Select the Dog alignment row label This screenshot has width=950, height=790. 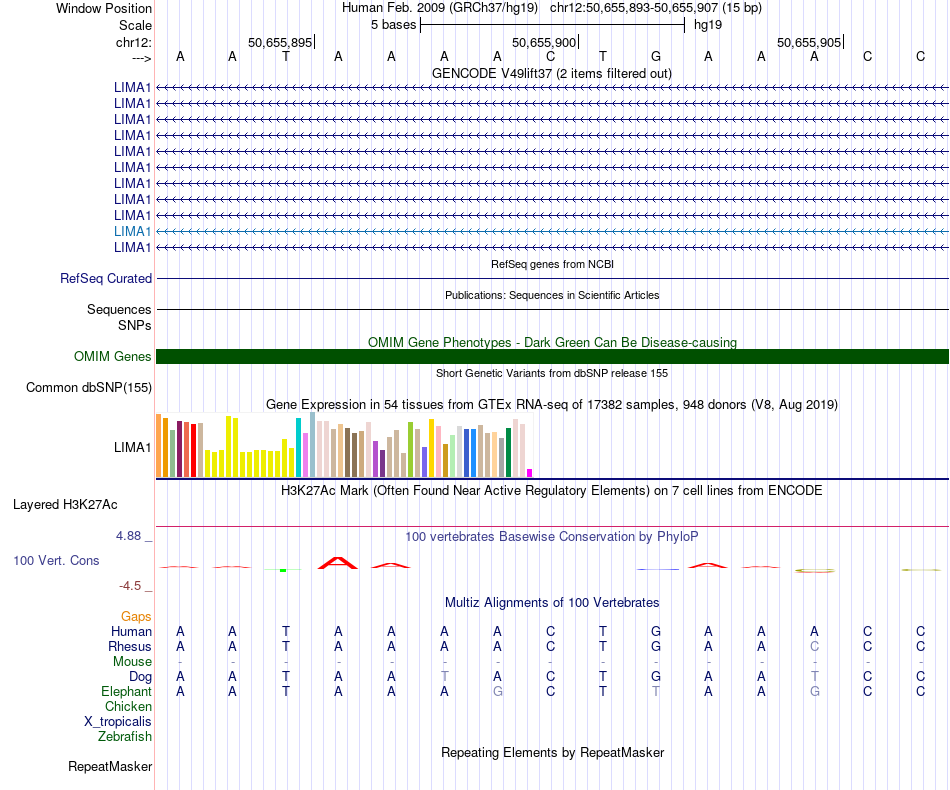[x=140, y=677]
